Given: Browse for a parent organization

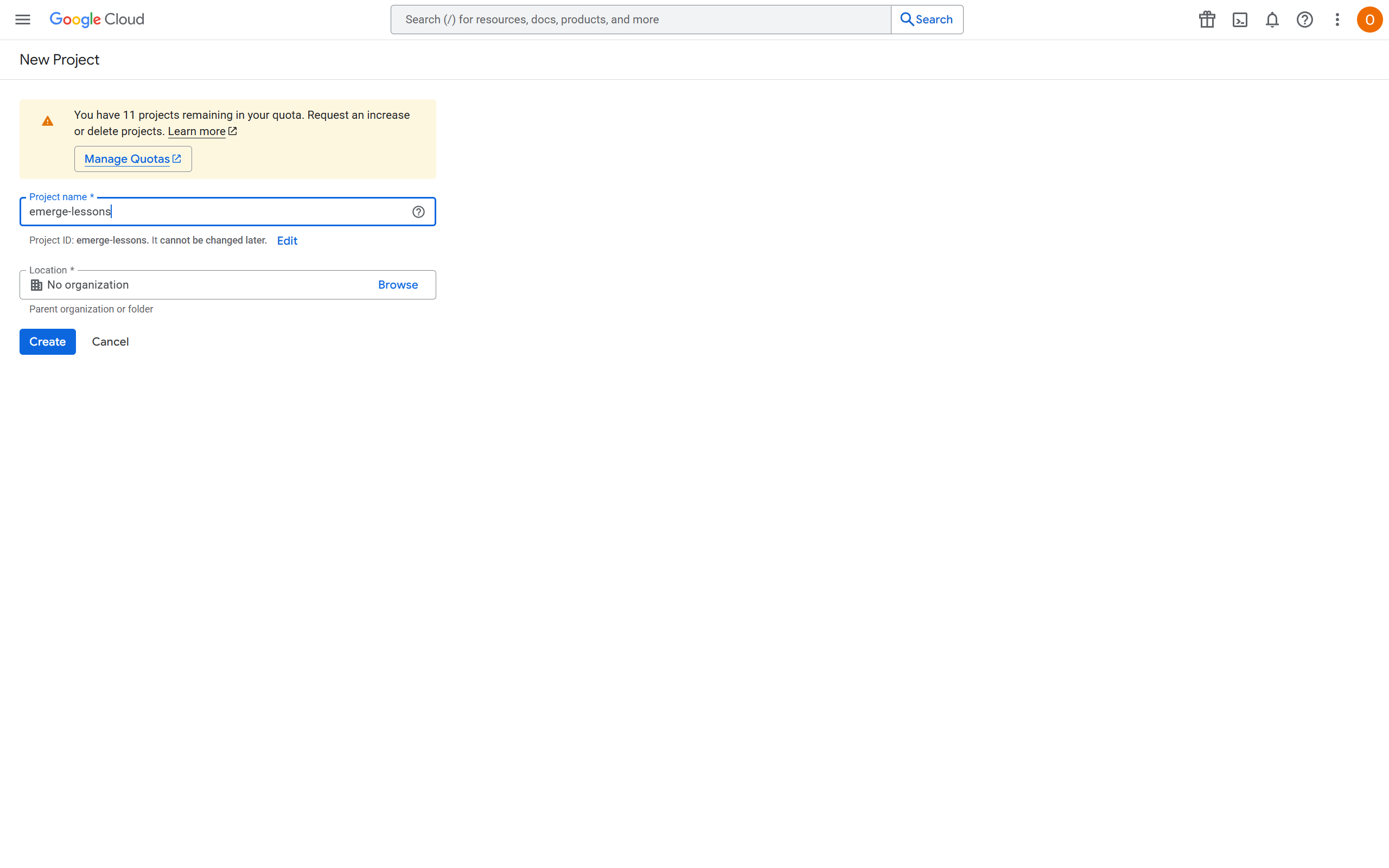Looking at the screenshot, I should coord(398,284).
